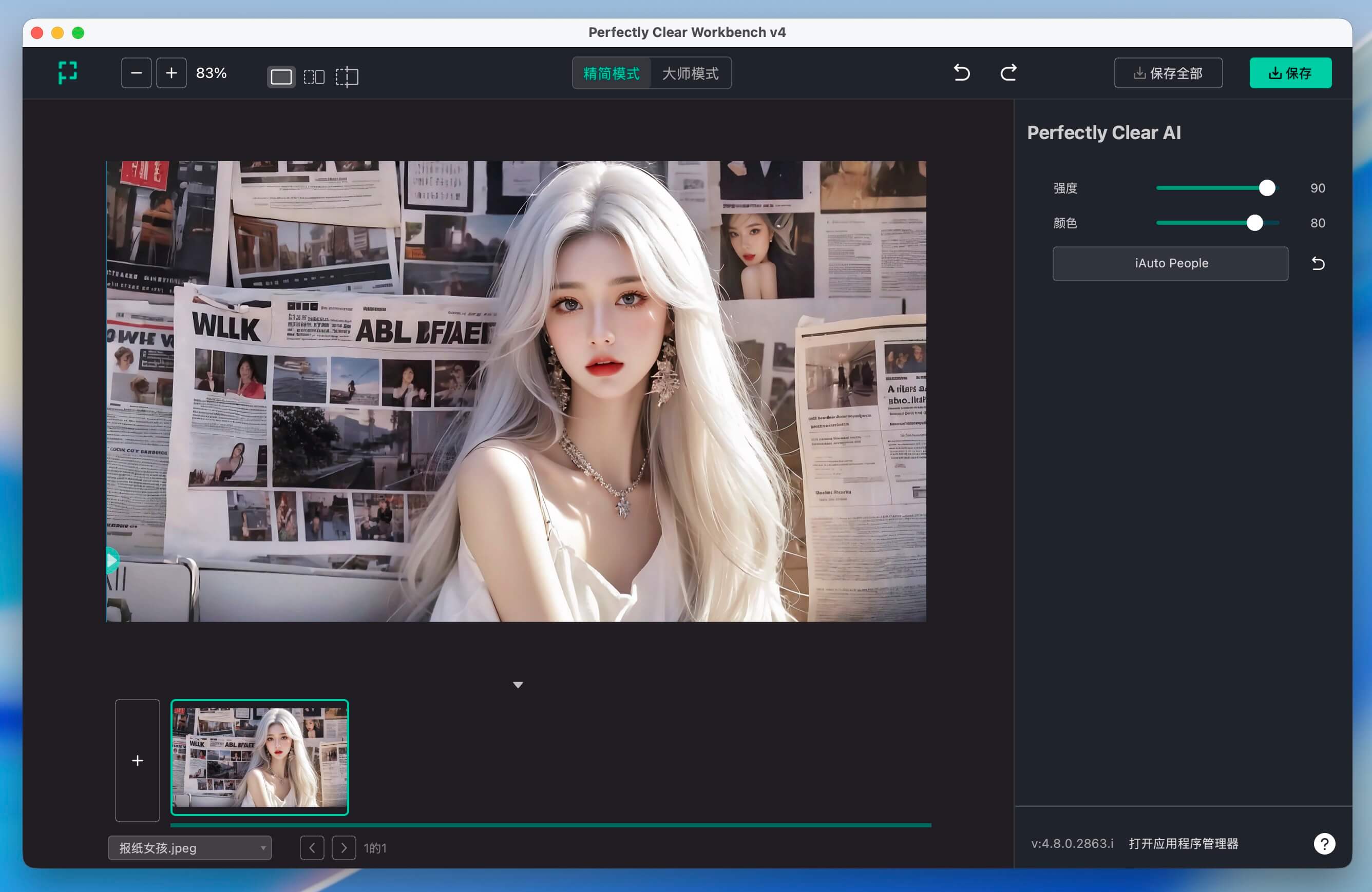Select the 精简模式 tab
1372x892 pixels.
612,73
